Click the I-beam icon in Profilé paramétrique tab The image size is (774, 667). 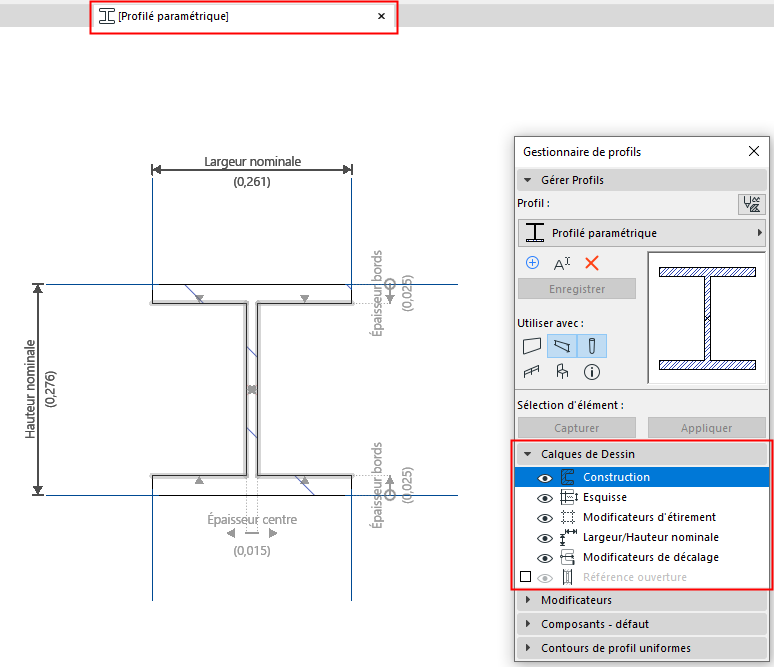click(107, 16)
